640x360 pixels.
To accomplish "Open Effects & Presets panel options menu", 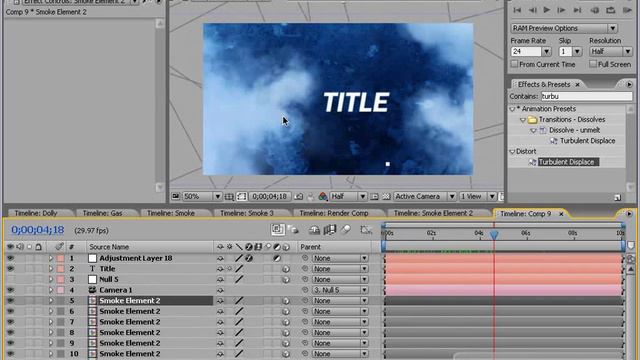I will 629,84.
